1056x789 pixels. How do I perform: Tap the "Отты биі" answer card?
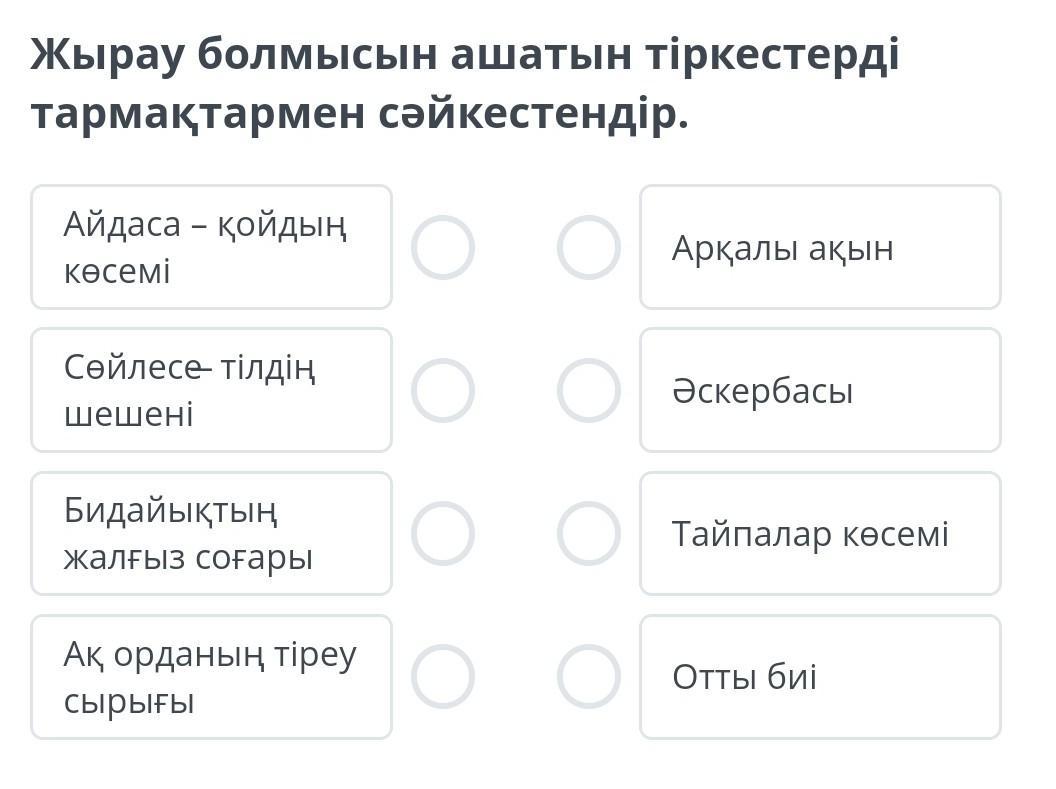pyautogui.click(x=819, y=677)
